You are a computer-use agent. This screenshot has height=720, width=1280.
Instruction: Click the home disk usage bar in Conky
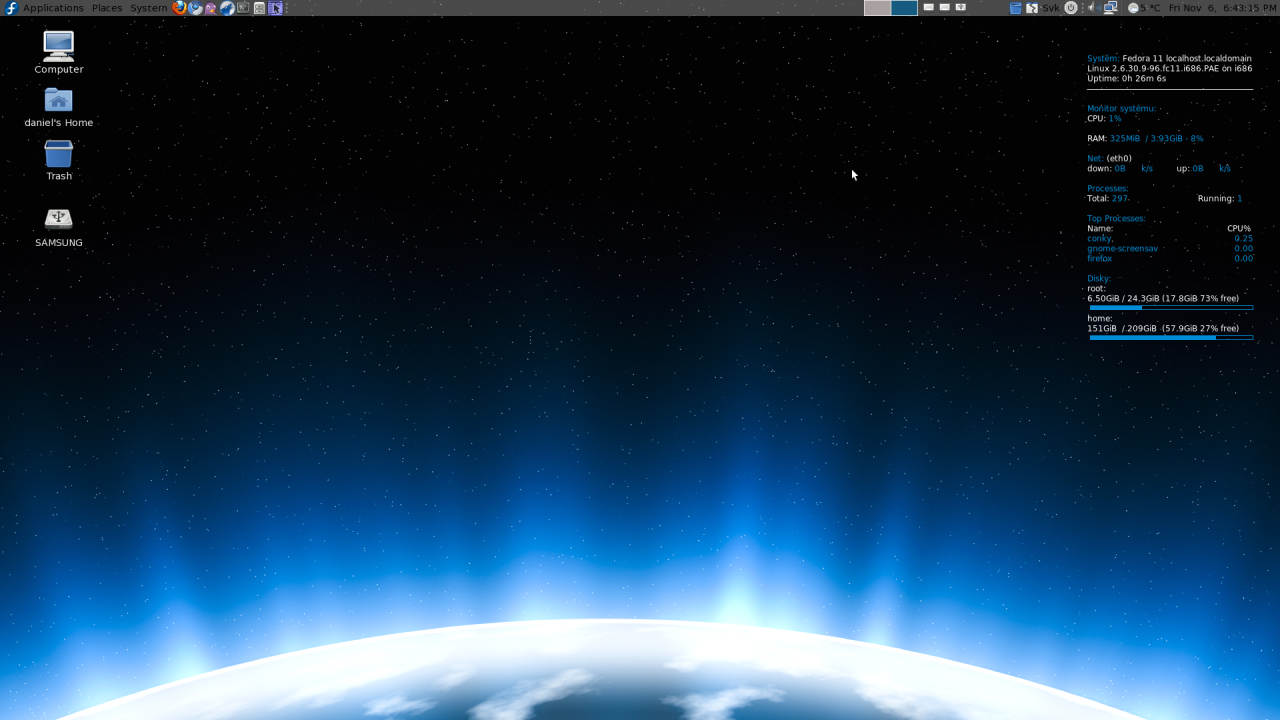click(x=1171, y=338)
